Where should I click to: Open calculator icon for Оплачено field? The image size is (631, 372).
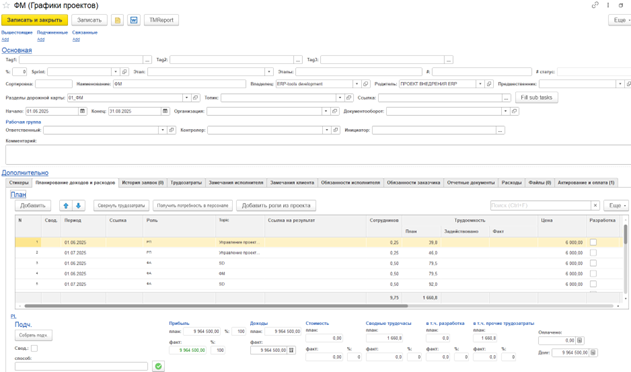tap(579, 340)
